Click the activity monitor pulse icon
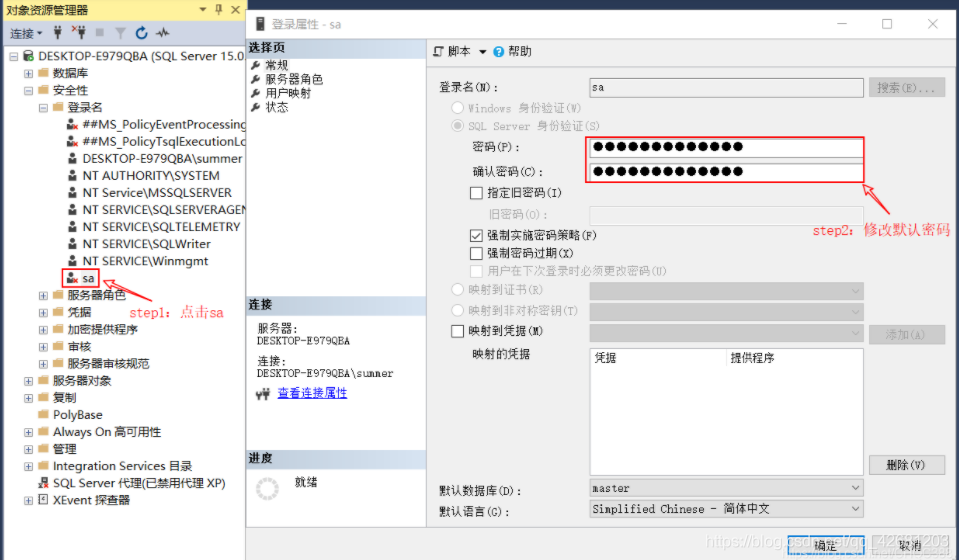The width and height of the screenshot is (959, 560). (x=163, y=33)
